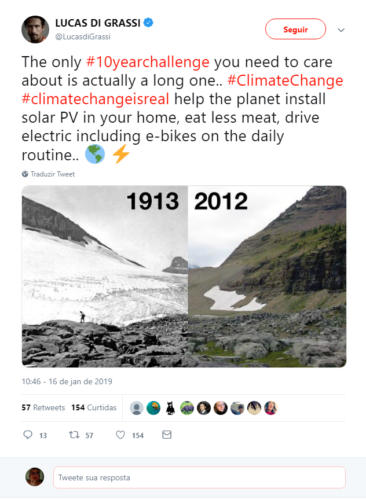This screenshot has width=366, height=500.
Task: Retweet using the retweet arrows icon
Action: point(74,435)
